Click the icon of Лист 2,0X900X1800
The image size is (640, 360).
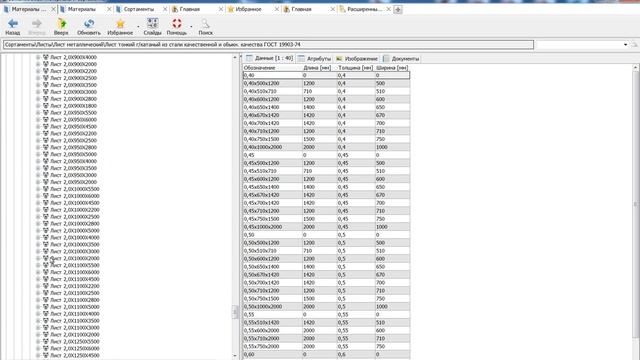click(46, 106)
